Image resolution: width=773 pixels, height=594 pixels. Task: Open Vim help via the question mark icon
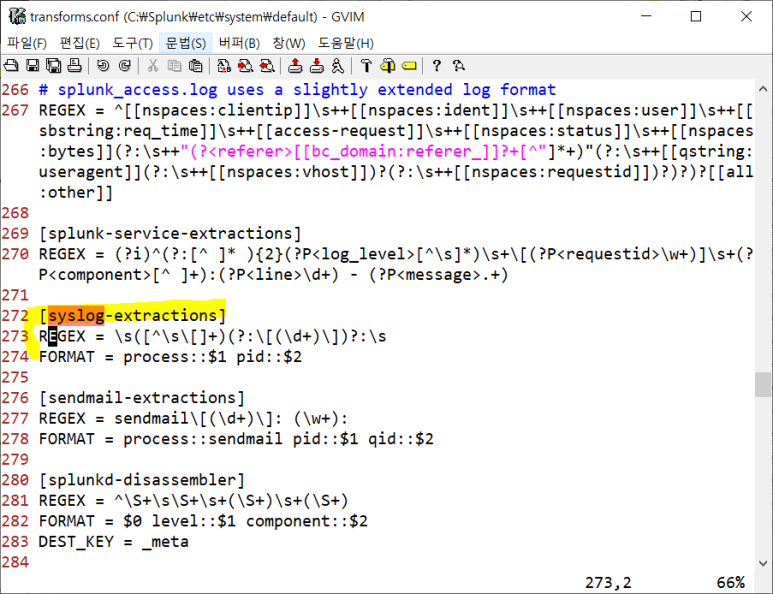pyautogui.click(x=437, y=66)
